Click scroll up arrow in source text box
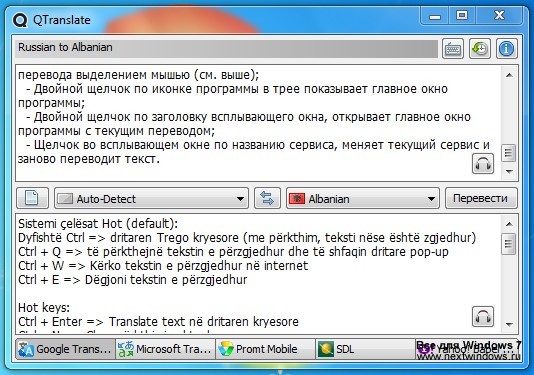The width and height of the screenshot is (534, 375). (509, 75)
